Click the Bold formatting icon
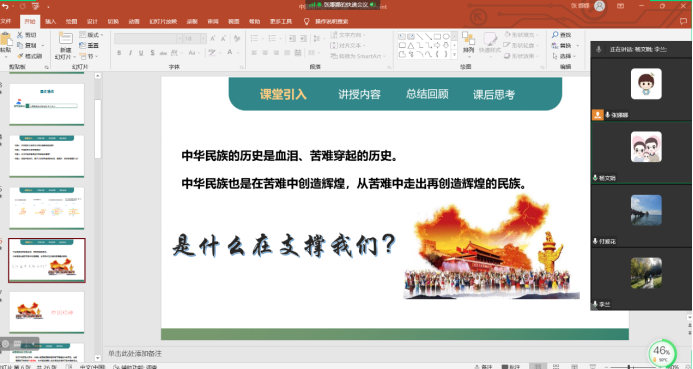The height and width of the screenshot is (369, 693). pyautogui.click(x=119, y=53)
